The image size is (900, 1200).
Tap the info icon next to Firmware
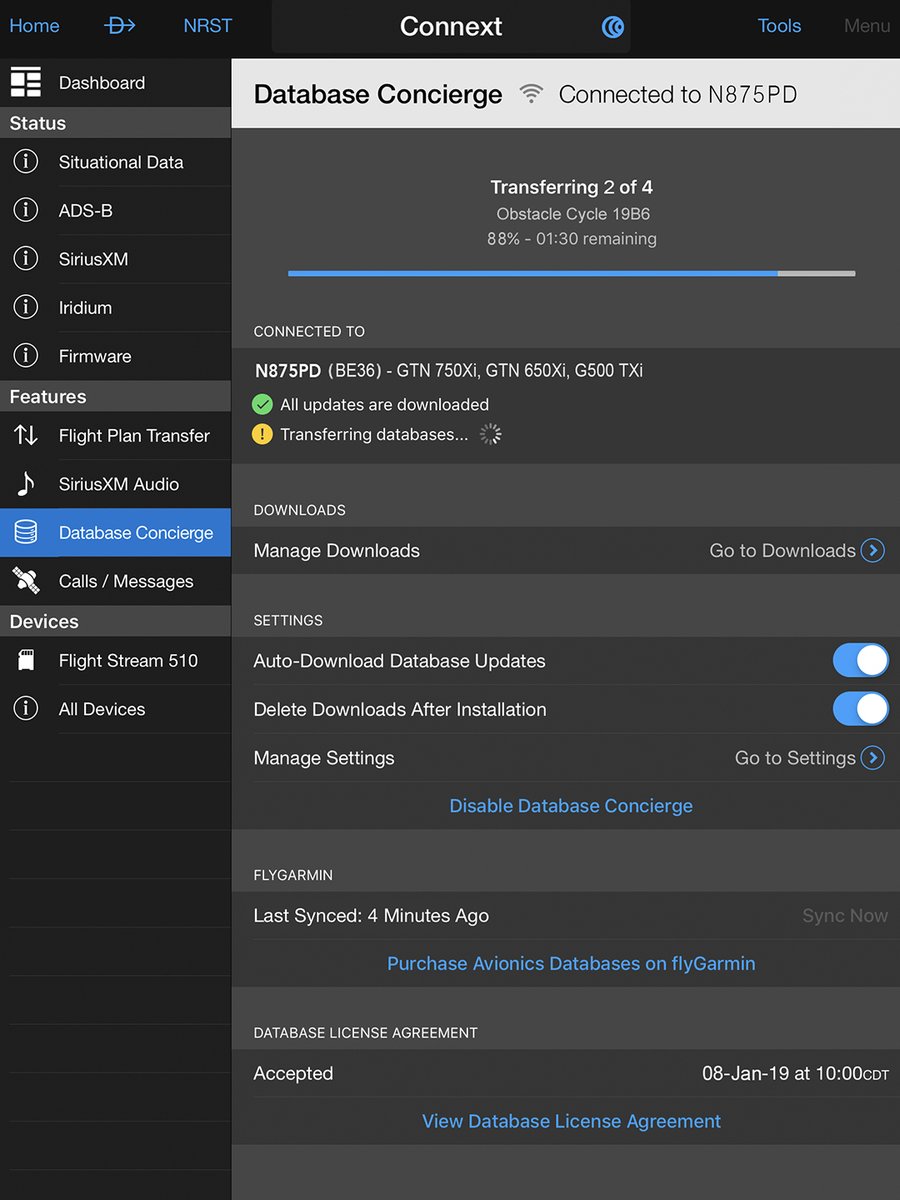pos(26,356)
